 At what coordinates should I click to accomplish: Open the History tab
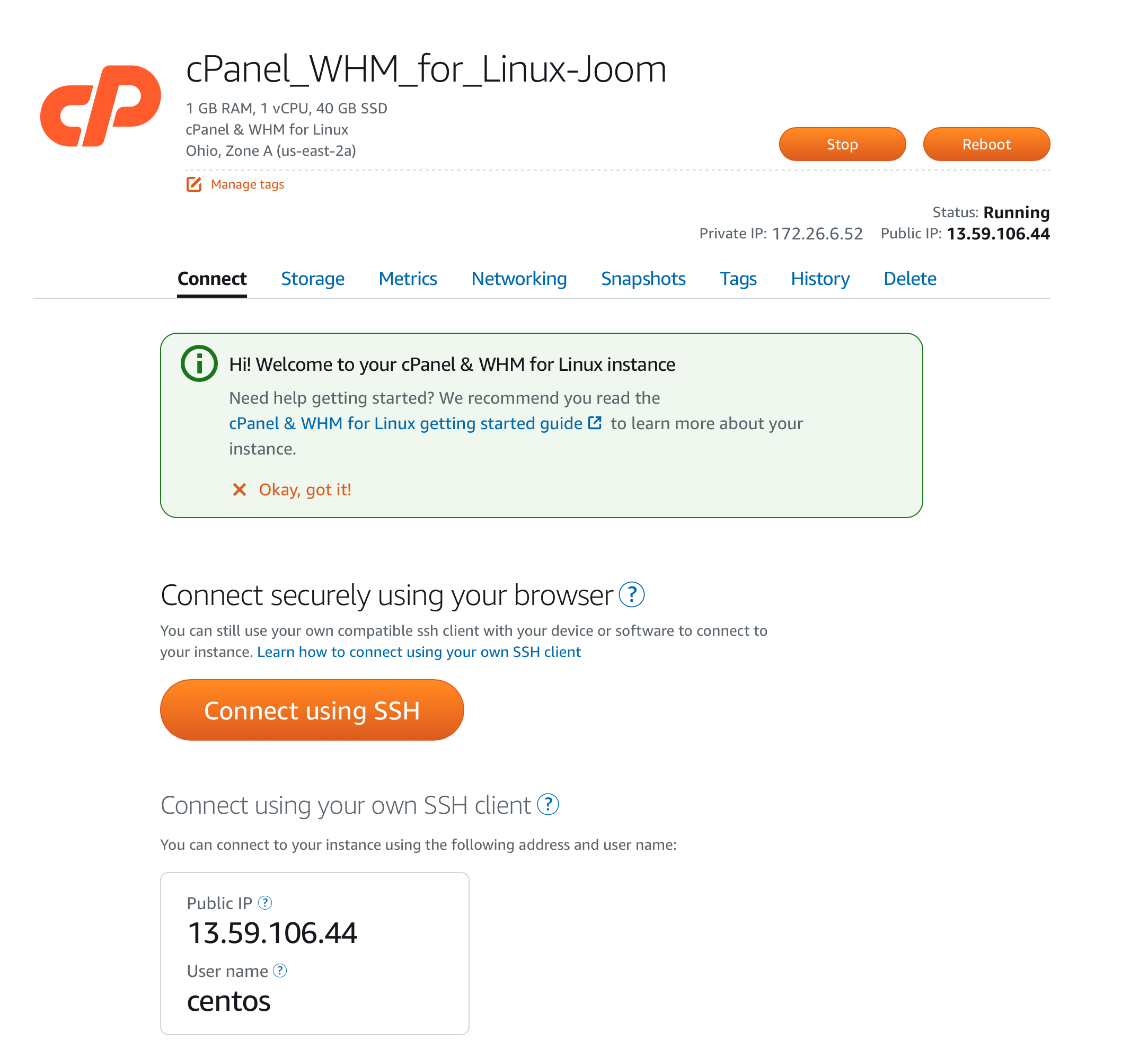[x=820, y=279]
